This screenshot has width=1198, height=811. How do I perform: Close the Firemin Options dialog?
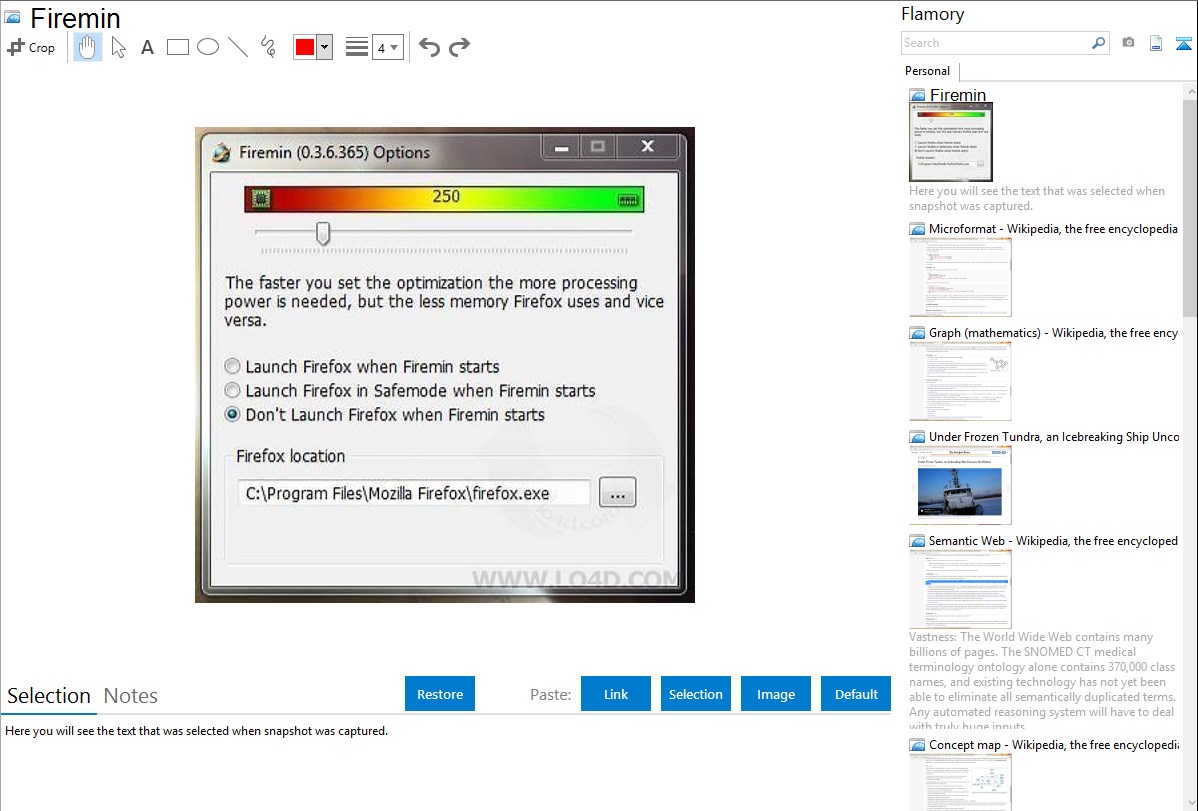click(647, 146)
